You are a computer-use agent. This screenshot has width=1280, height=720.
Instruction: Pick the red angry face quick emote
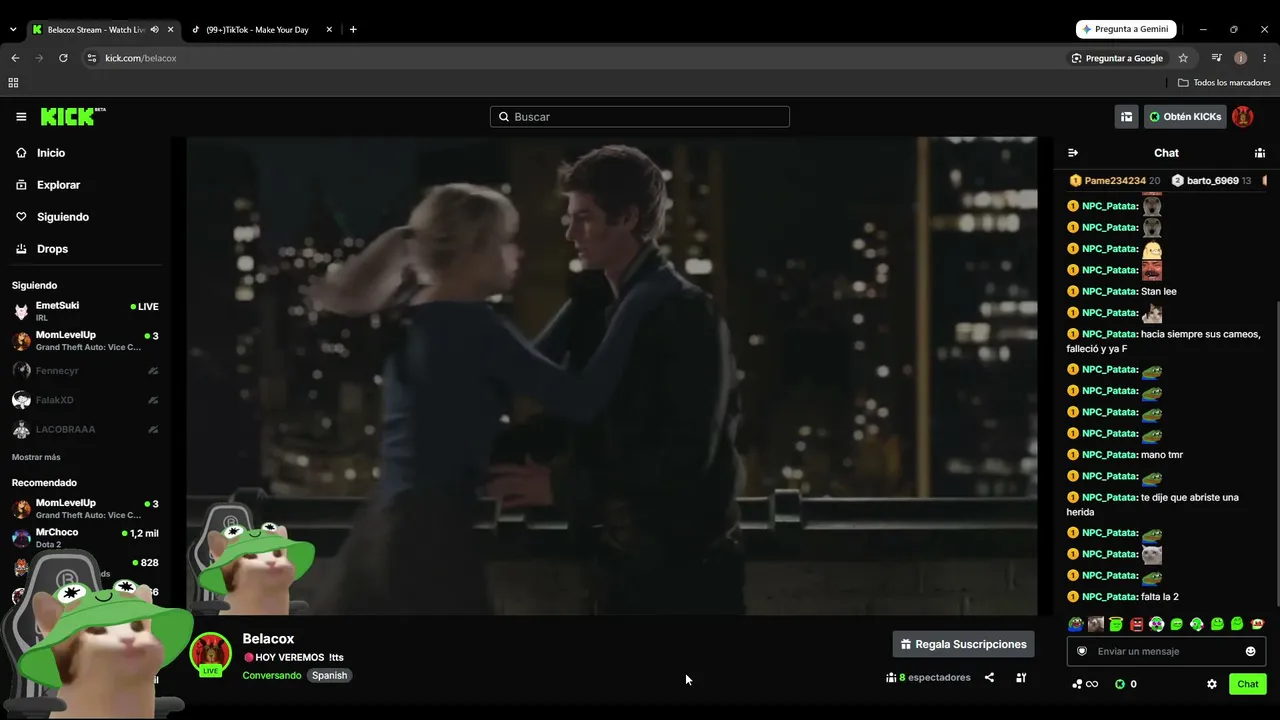[x=1137, y=624]
